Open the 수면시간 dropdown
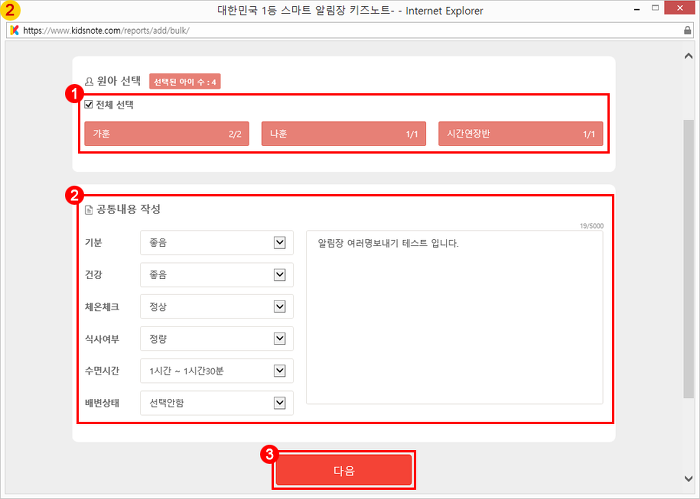 coord(217,371)
